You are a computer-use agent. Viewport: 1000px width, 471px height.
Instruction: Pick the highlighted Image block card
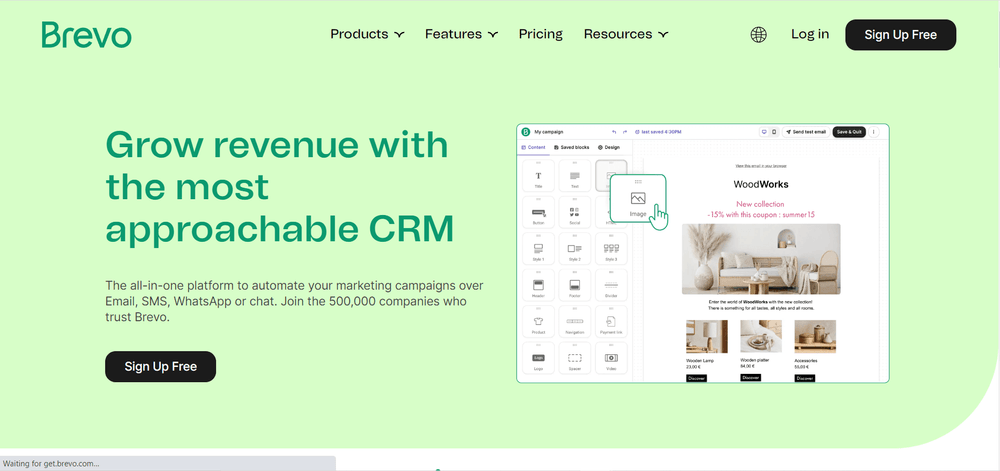coord(638,198)
